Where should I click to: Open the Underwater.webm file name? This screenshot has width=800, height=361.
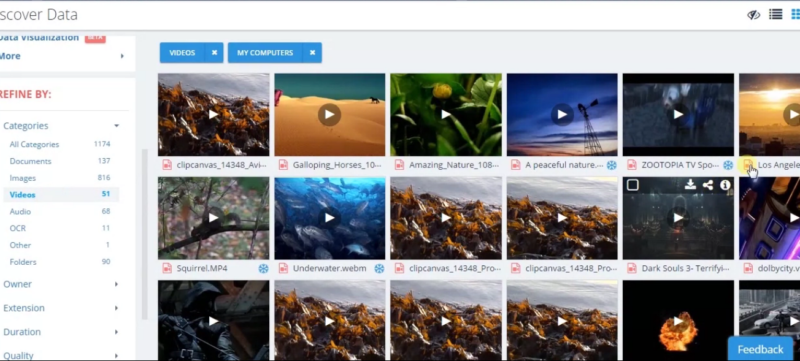tap(330, 268)
